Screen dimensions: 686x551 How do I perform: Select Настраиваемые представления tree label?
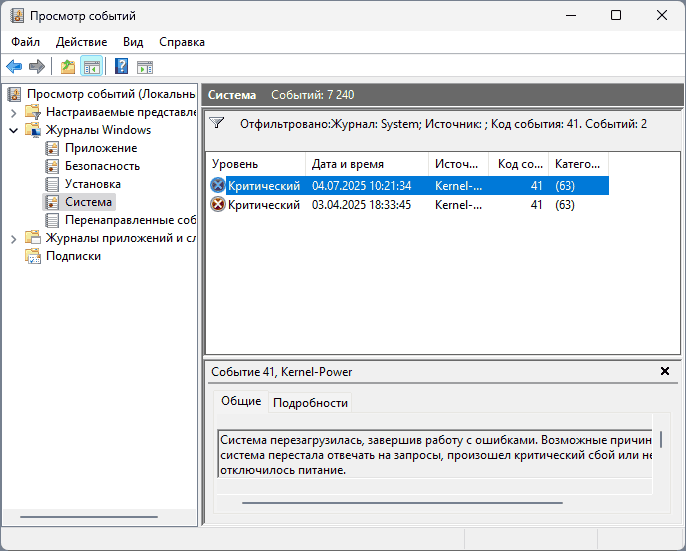[x=121, y=112]
